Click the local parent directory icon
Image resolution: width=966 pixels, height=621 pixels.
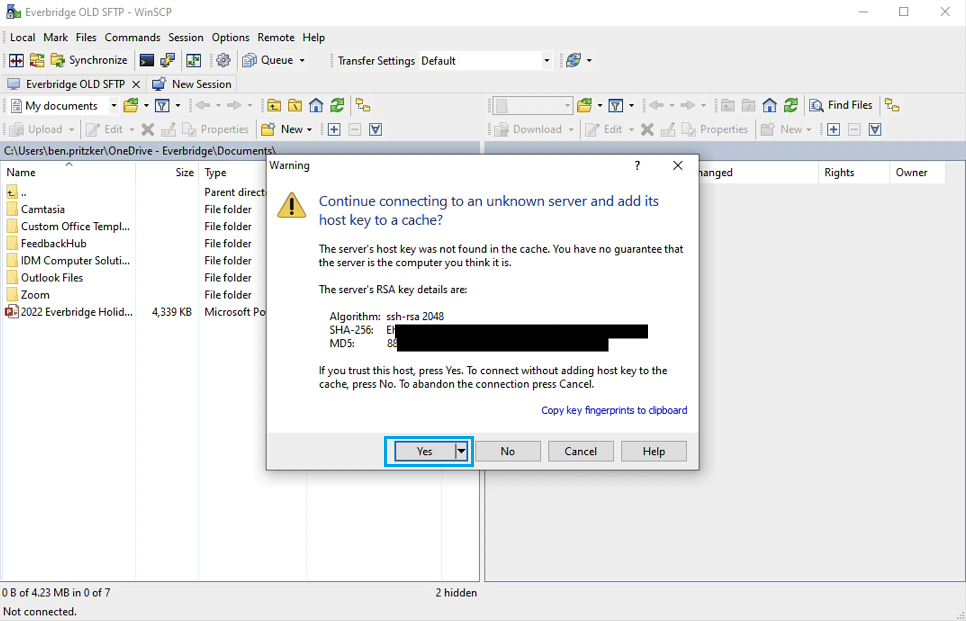click(x=274, y=105)
